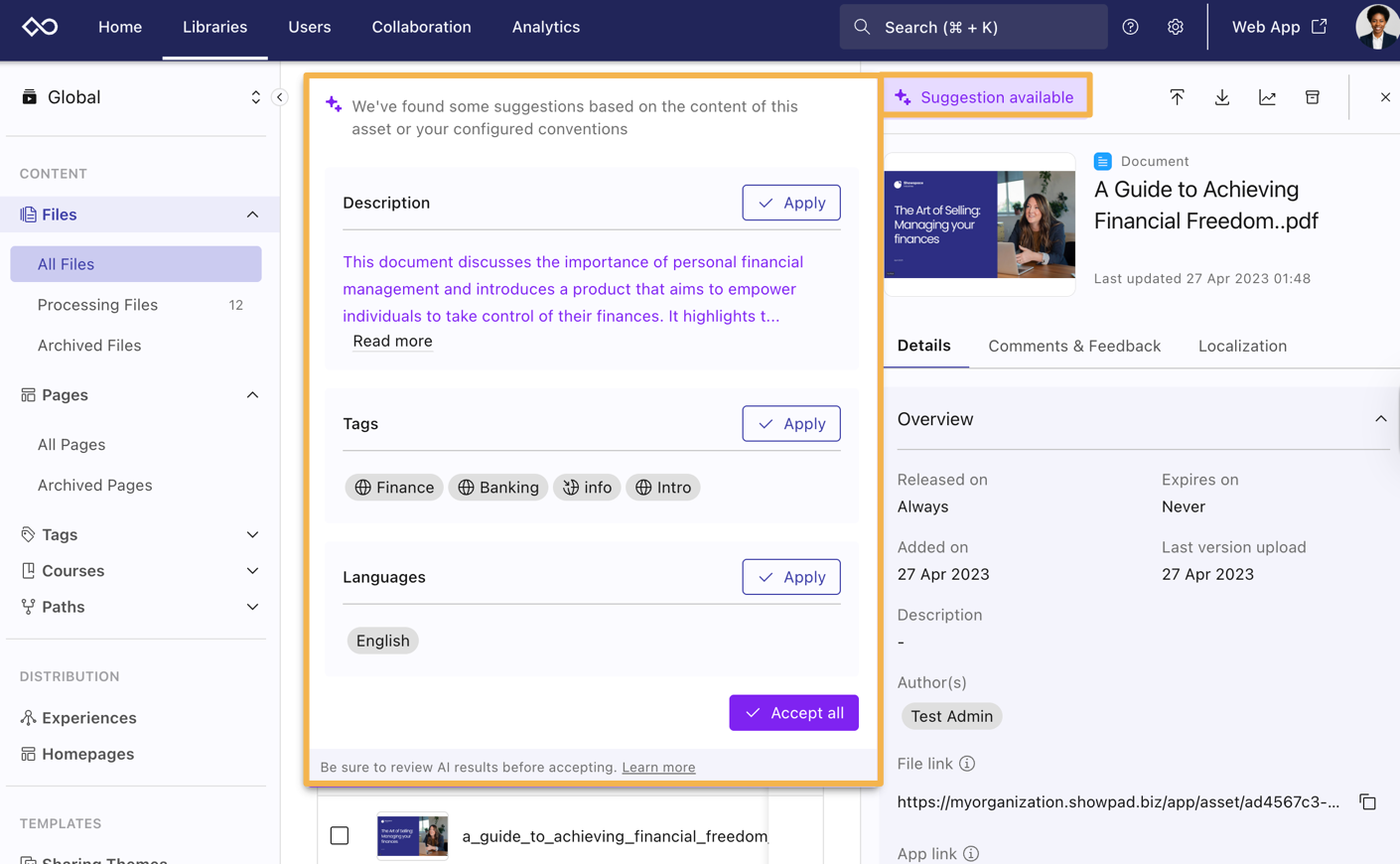Click the Search input field
This screenshot has width=1400, height=864.
coord(973,27)
